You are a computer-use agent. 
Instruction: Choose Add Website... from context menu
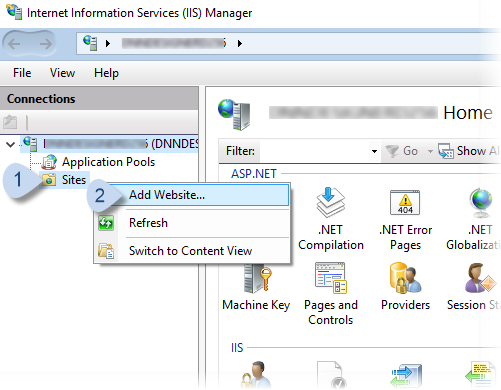(x=167, y=195)
